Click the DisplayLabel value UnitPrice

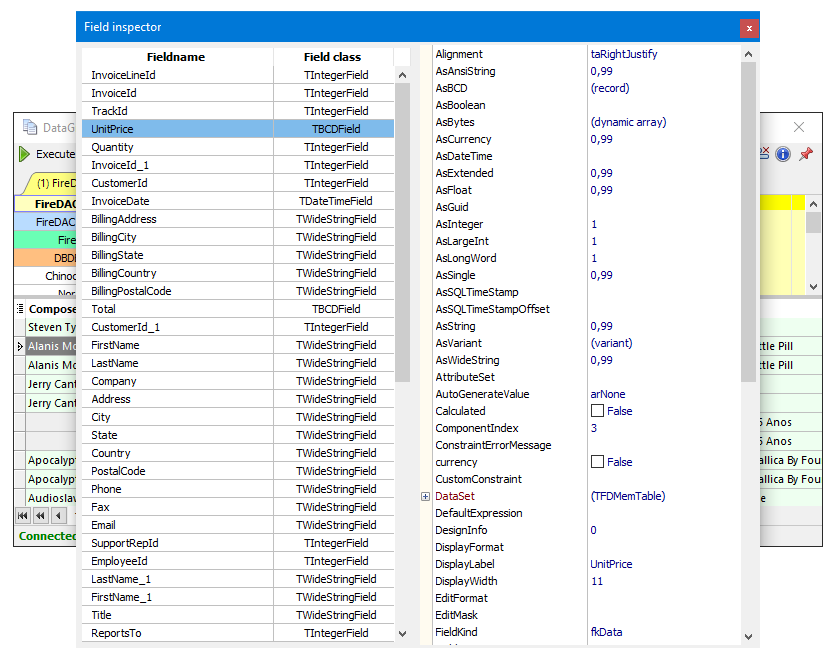611,564
